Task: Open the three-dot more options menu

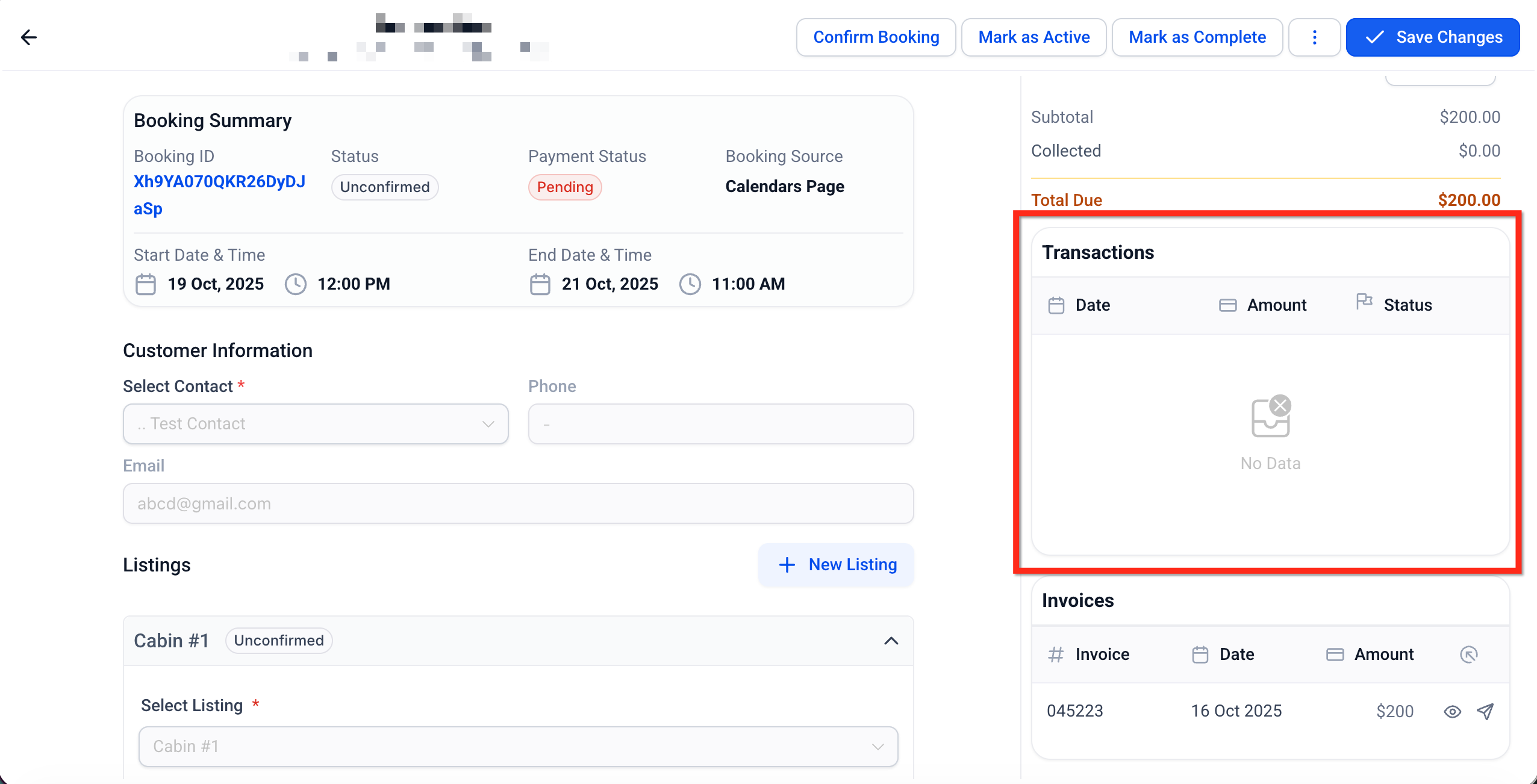Action: click(1314, 37)
